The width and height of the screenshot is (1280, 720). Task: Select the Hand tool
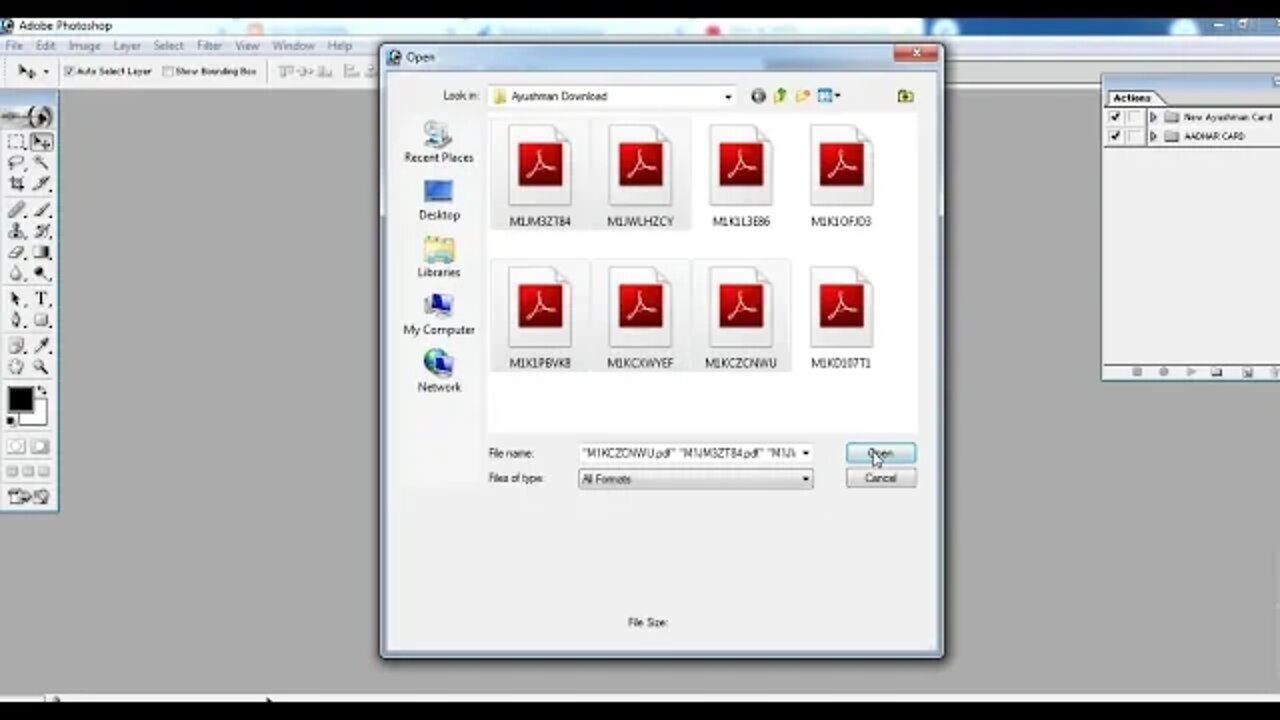click(x=17, y=367)
